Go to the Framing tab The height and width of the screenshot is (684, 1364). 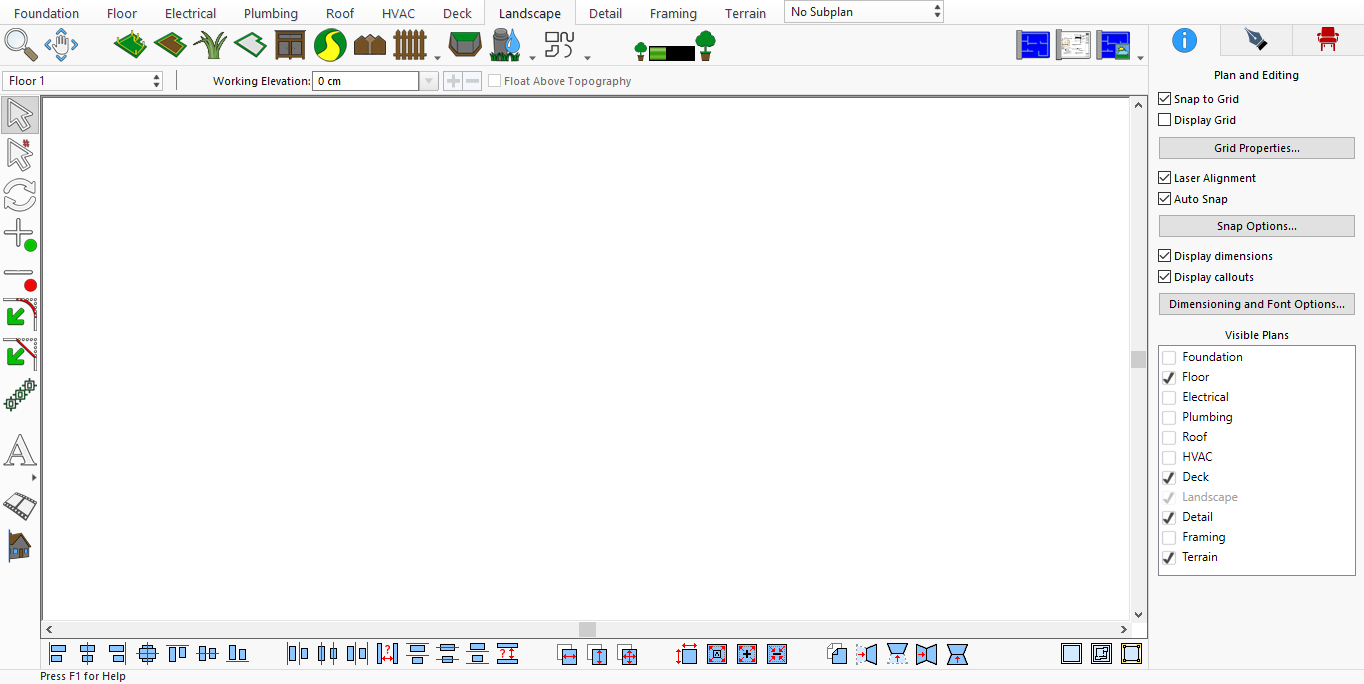pyautogui.click(x=673, y=13)
